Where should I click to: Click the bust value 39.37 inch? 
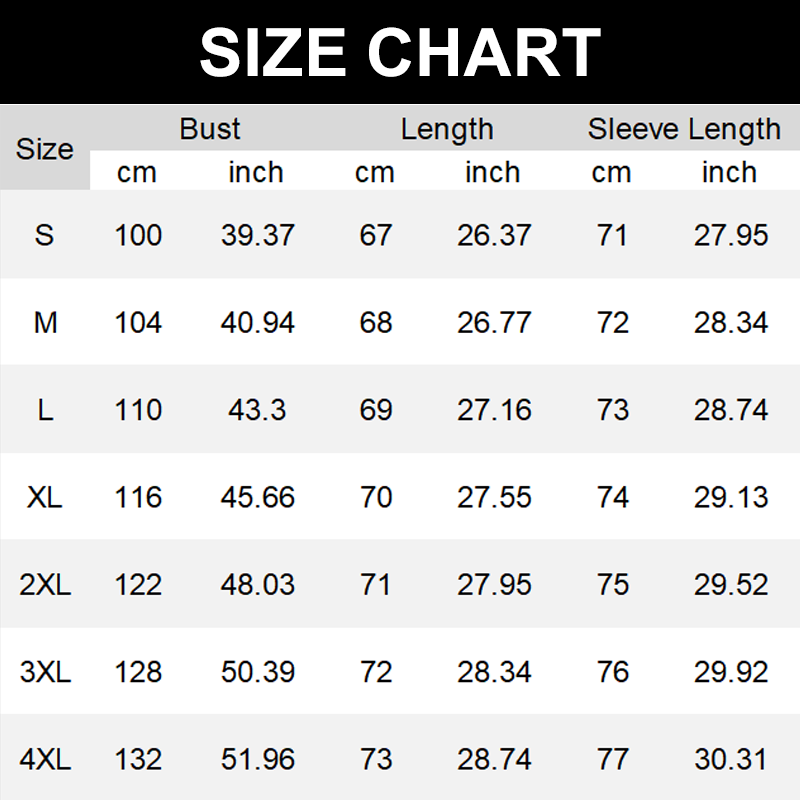[257, 235]
